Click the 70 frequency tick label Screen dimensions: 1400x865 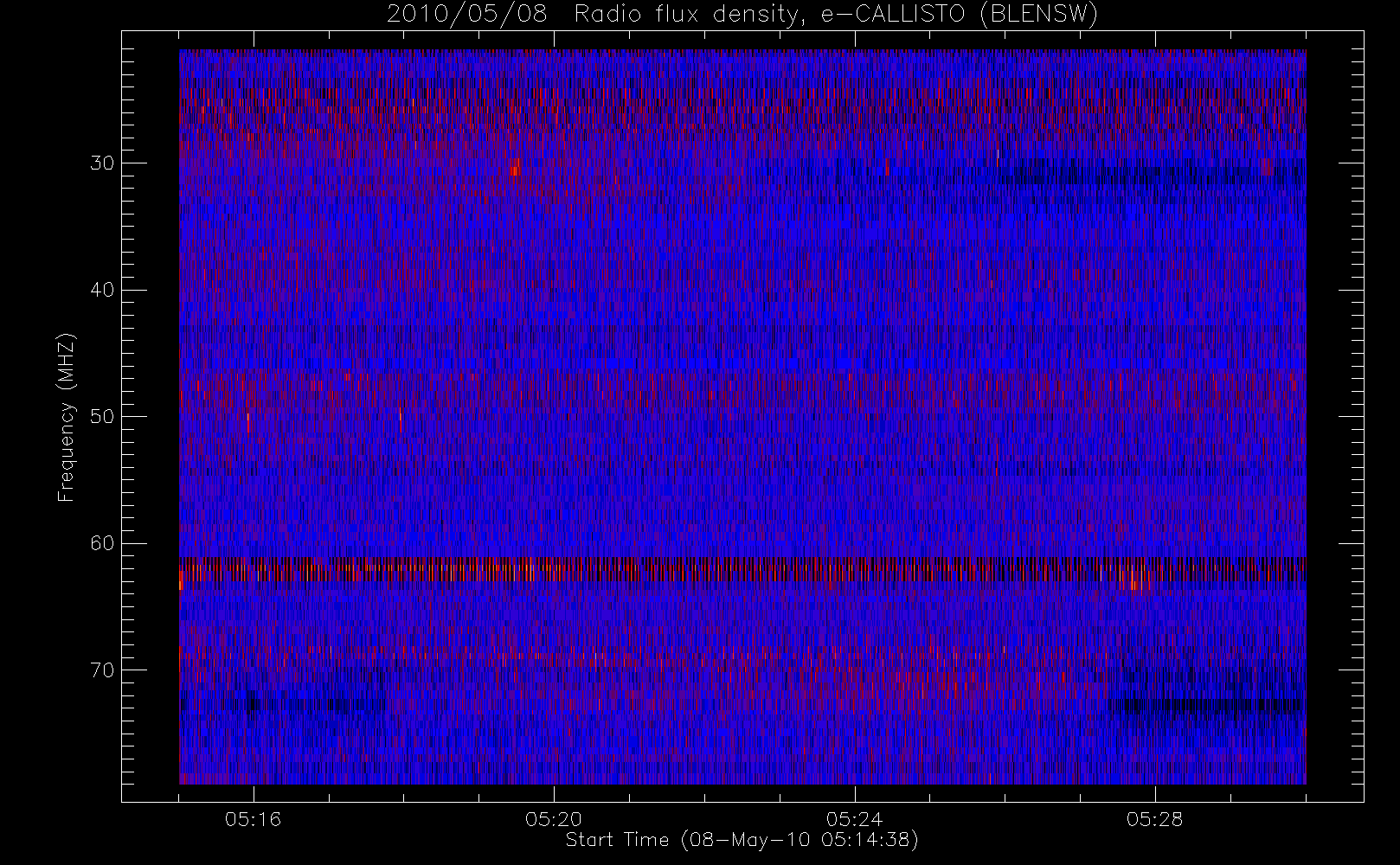[x=102, y=670]
